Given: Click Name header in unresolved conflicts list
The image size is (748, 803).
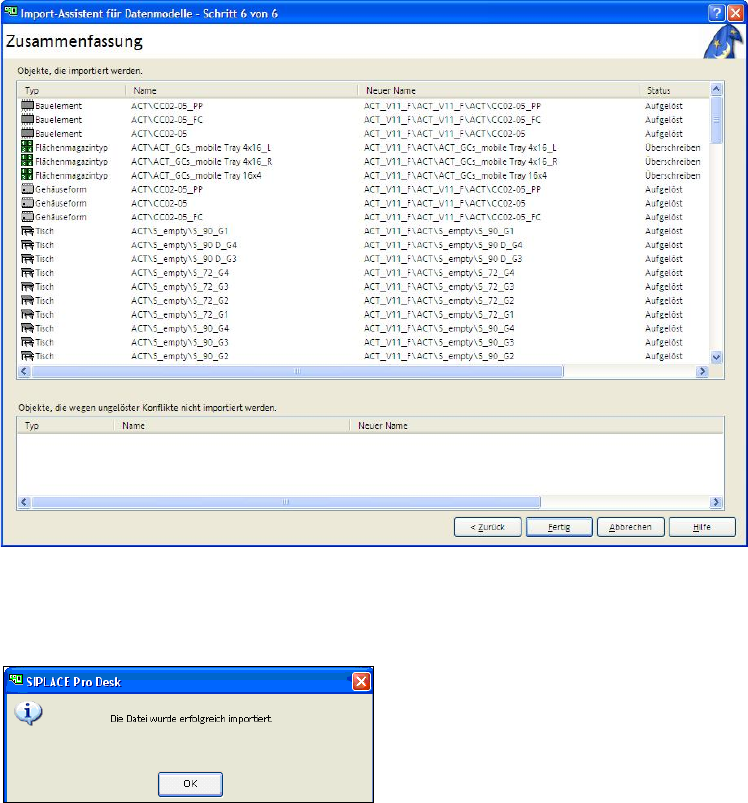Looking at the screenshot, I should pos(231,426).
